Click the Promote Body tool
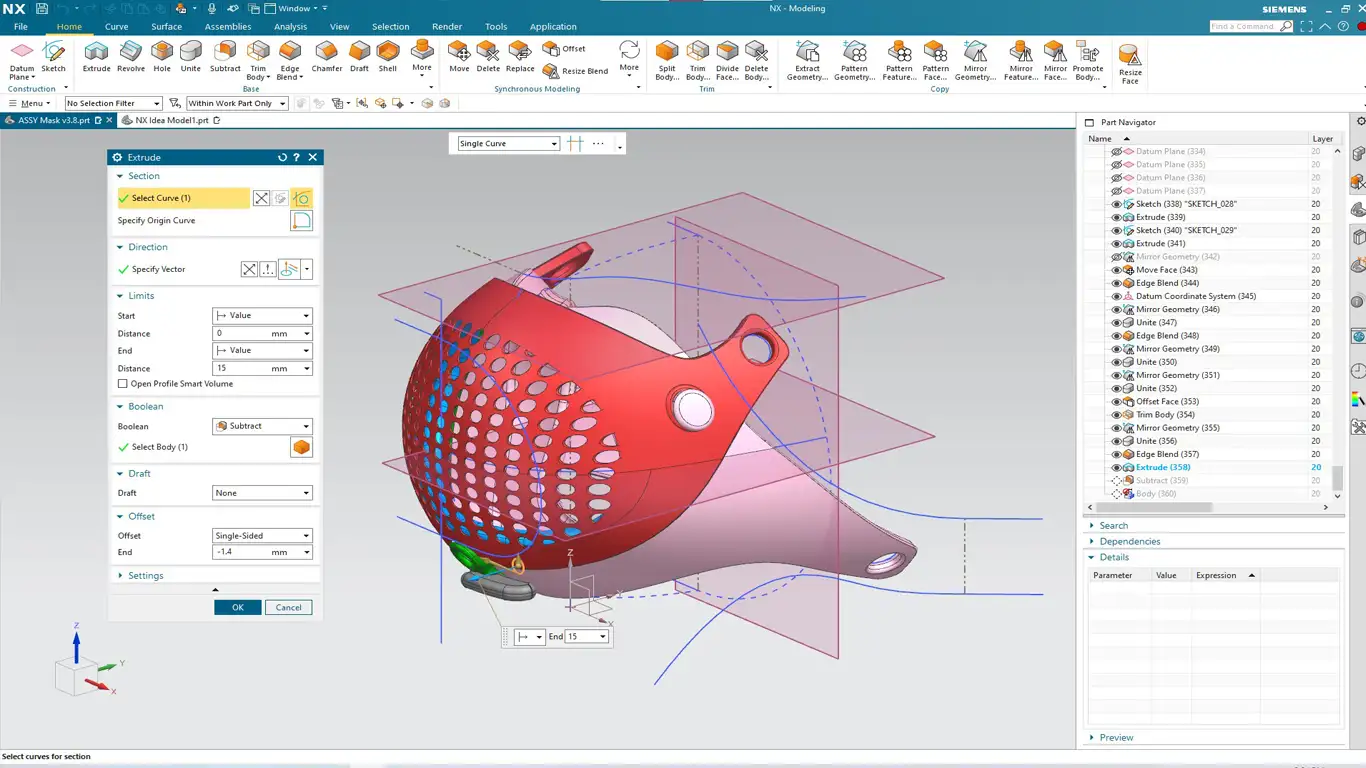This screenshot has height=768, width=1366. (x=1088, y=60)
